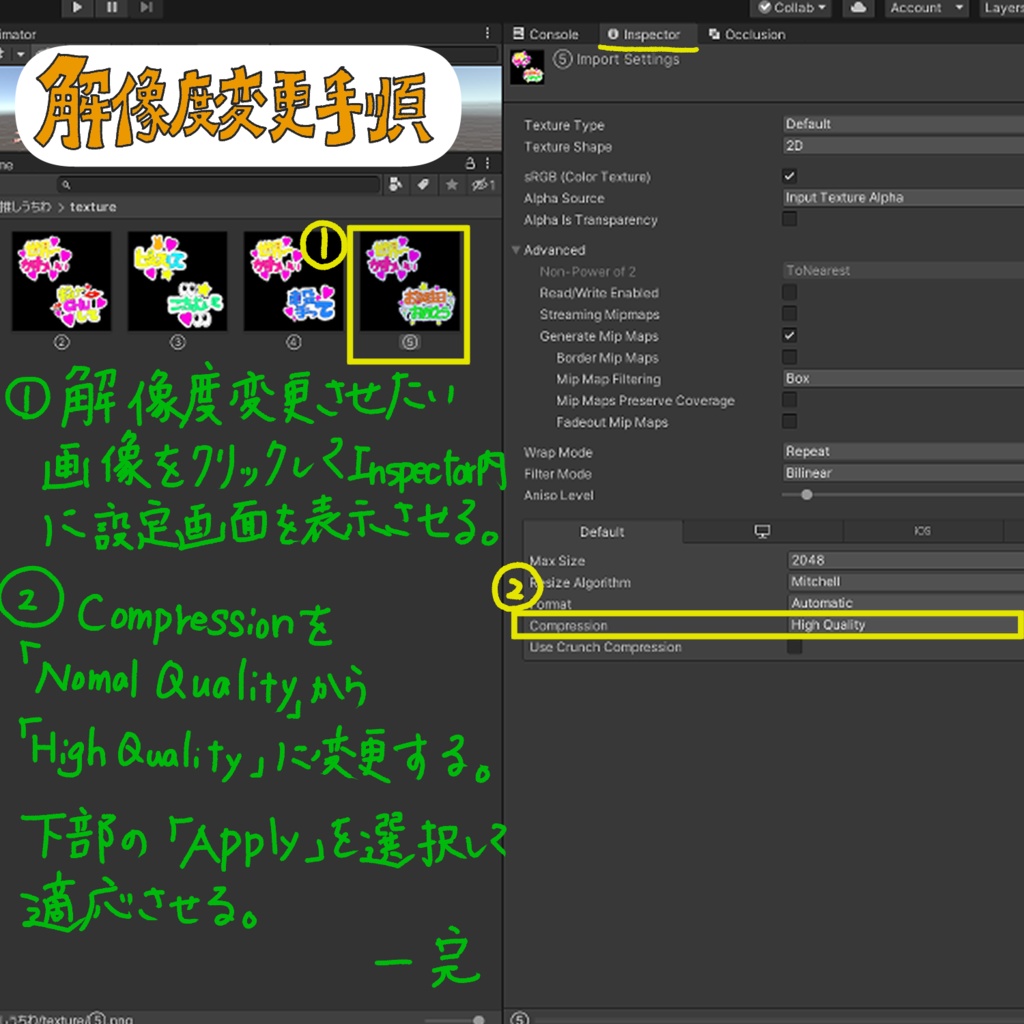Click the padlock icon in the Inspector
Image resolution: width=1024 pixels, height=1024 pixels.
471,163
